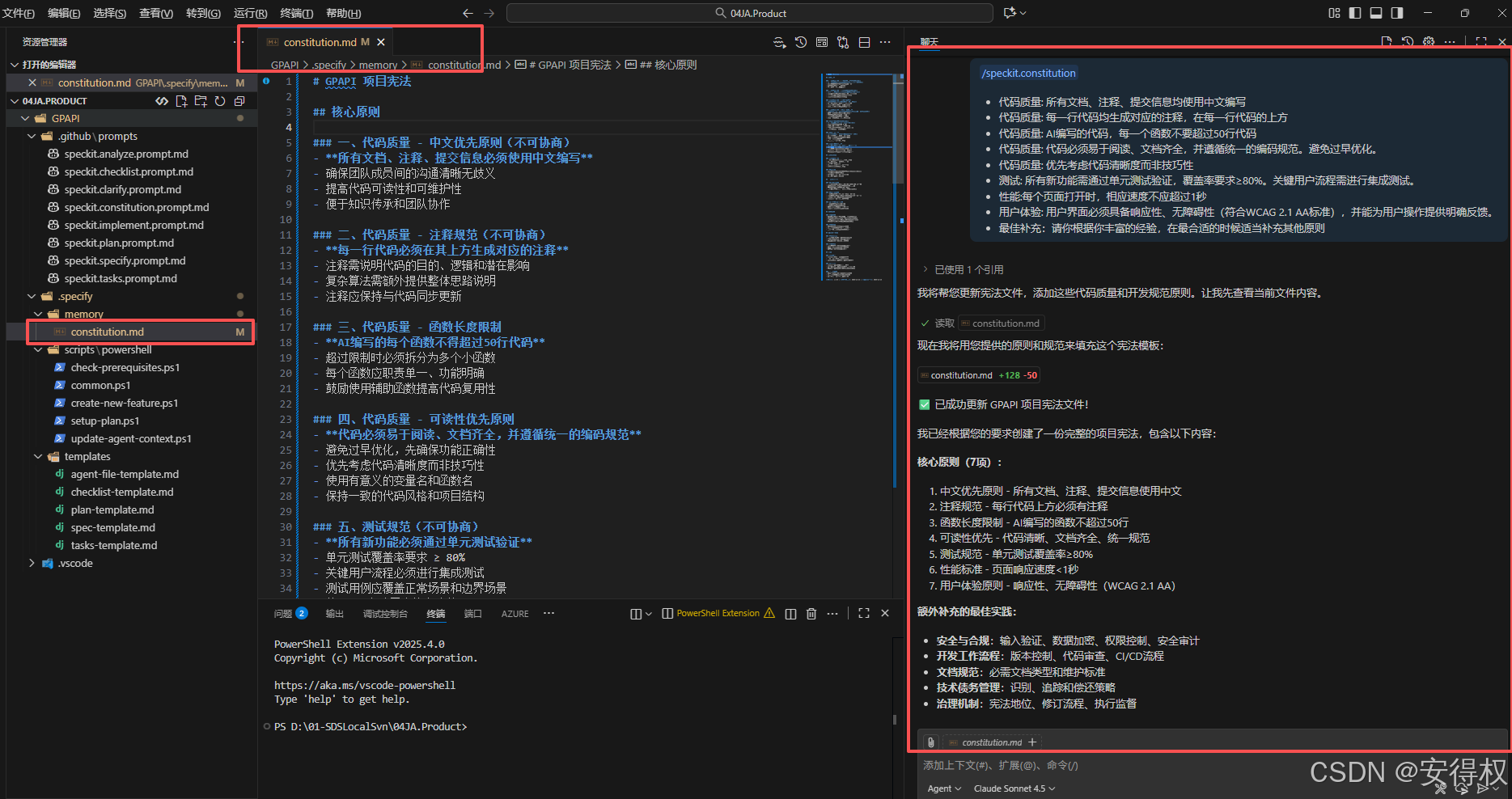The width and height of the screenshot is (1512, 799).
Task: Switch to the 输出 output tab
Action: click(334, 614)
